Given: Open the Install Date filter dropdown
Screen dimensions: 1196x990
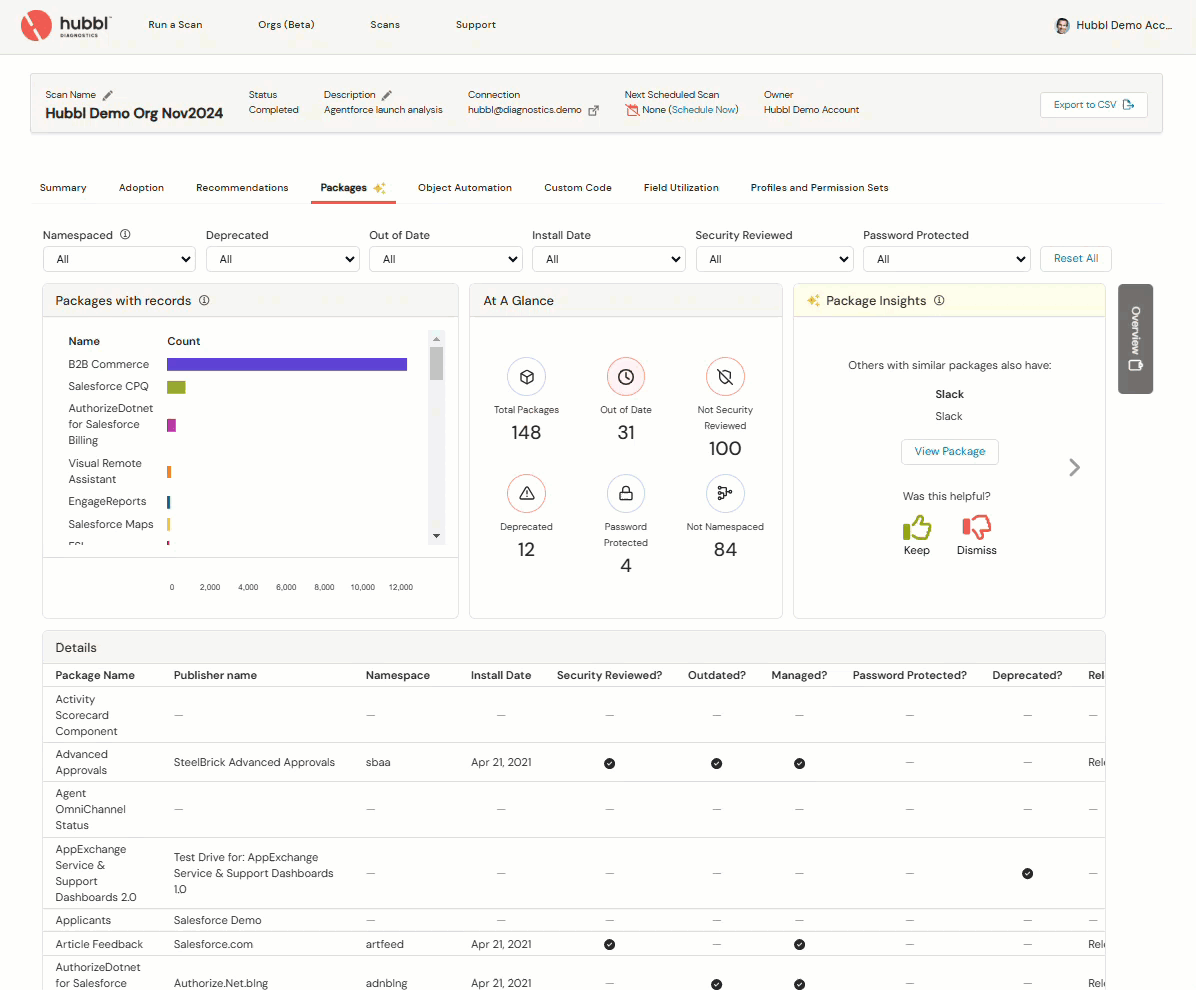Looking at the screenshot, I should pos(609,259).
